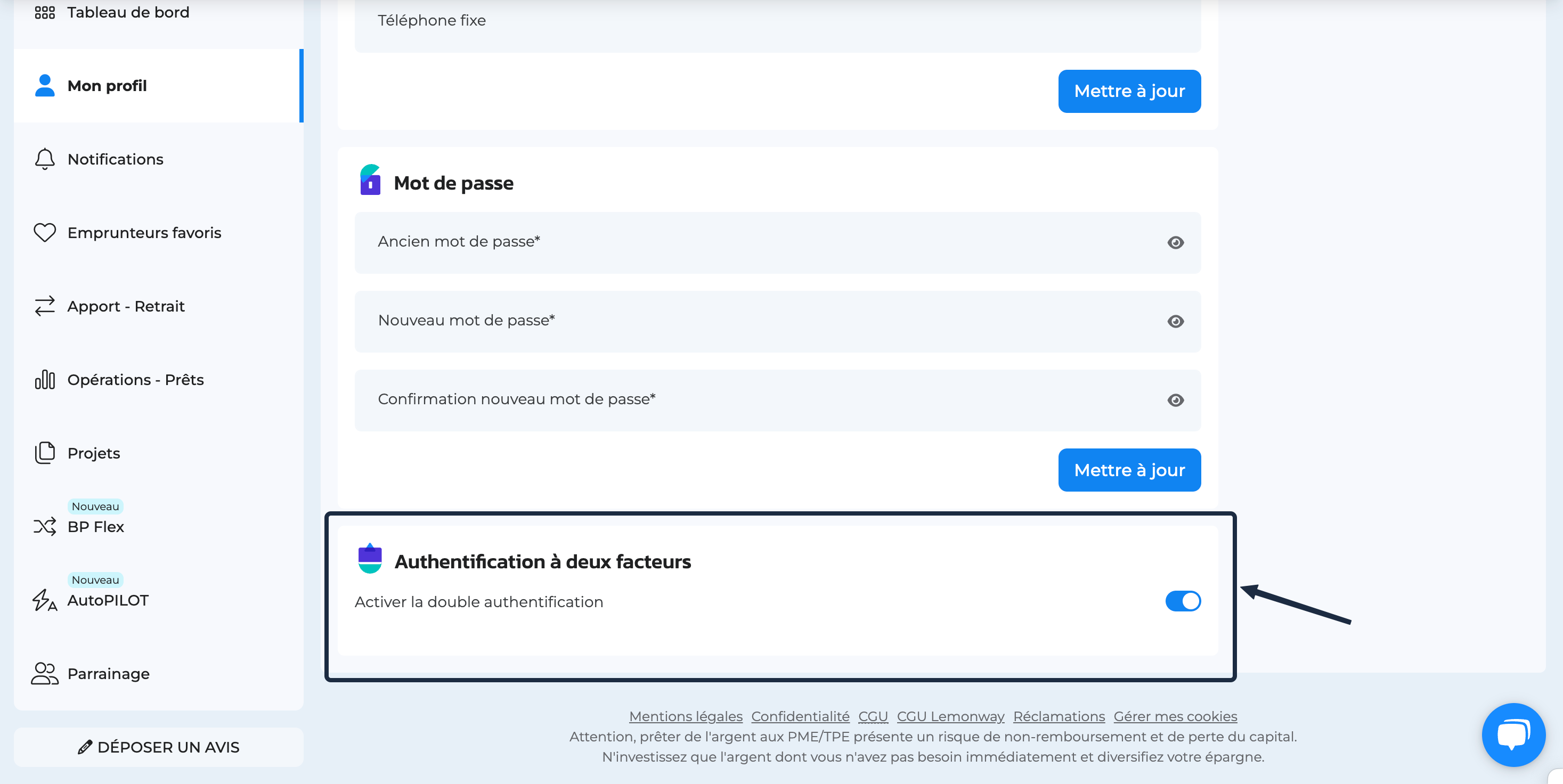The image size is (1563, 784).
Task: Reveal the Nouveau mot de passe field
Action: click(1175, 322)
